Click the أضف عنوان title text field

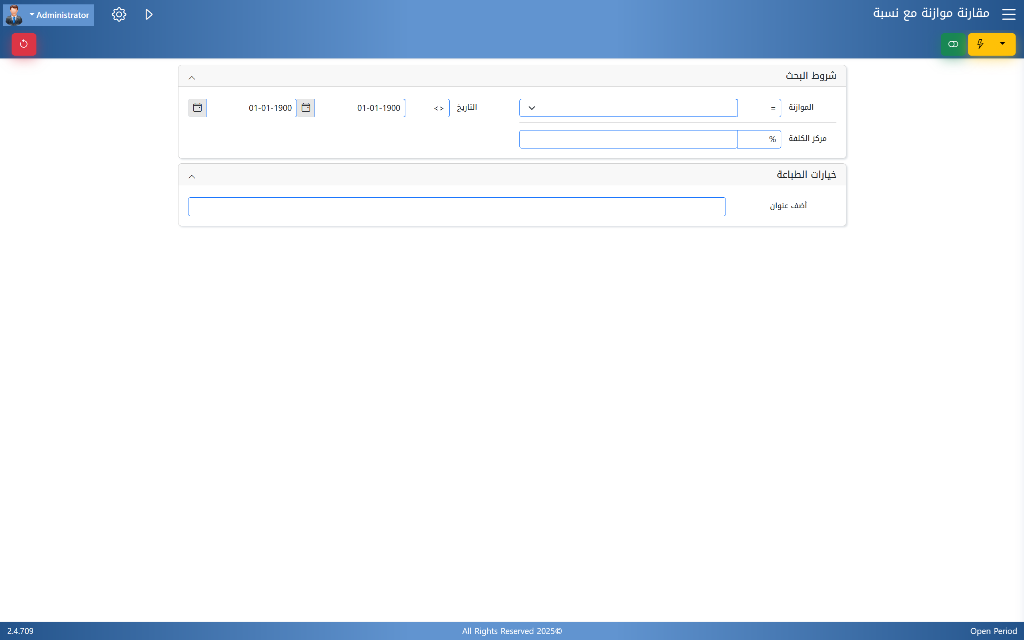pyautogui.click(x=457, y=207)
